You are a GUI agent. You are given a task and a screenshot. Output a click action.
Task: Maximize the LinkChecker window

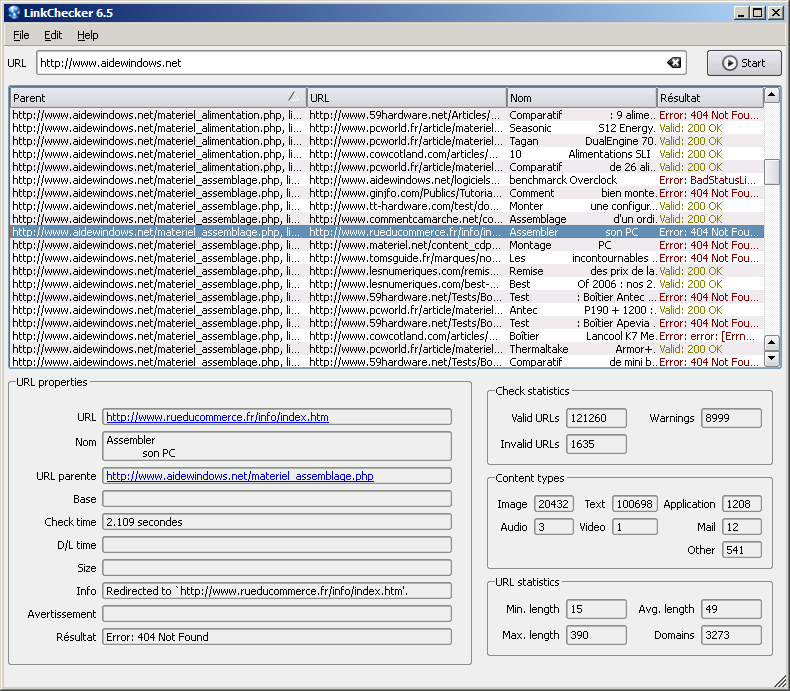pyautogui.click(x=757, y=13)
